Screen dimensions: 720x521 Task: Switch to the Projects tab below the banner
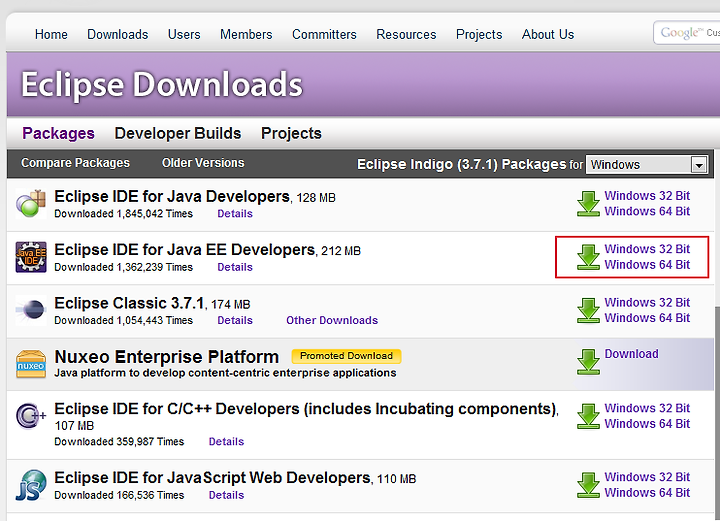pyautogui.click(x=291, y=133)
